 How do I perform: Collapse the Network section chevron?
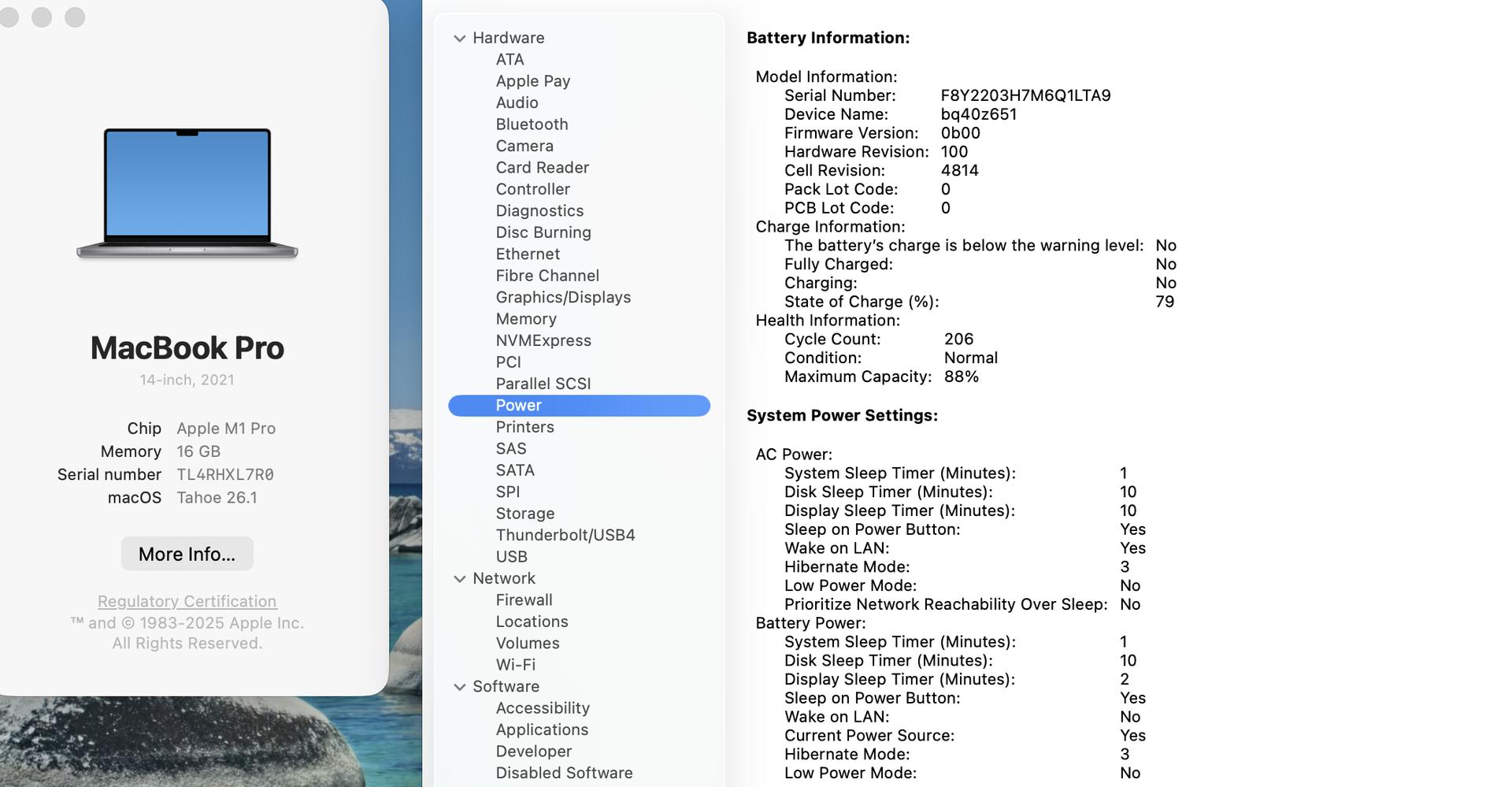(x=460, y=579)
